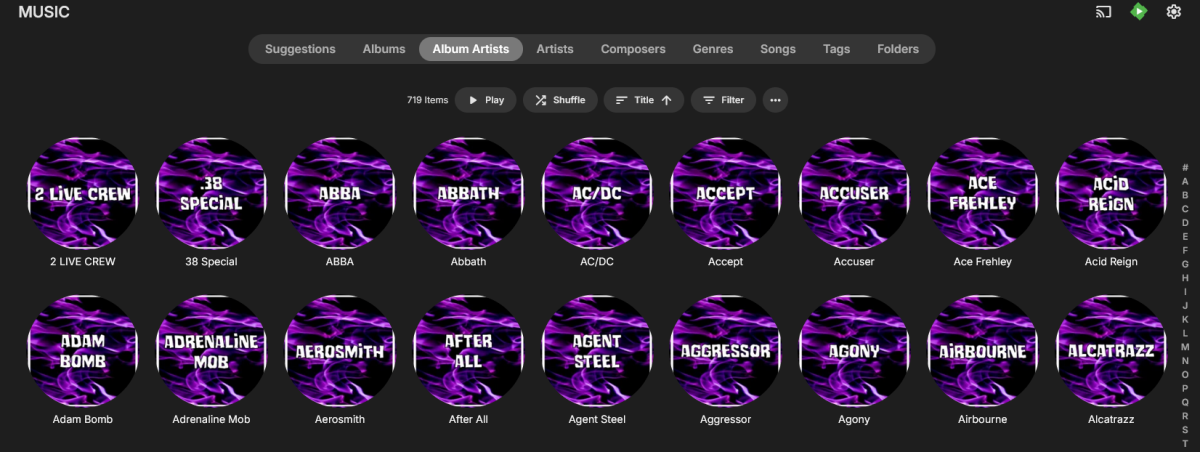Jump to letter B in alphabet picker

point(1185,195)
